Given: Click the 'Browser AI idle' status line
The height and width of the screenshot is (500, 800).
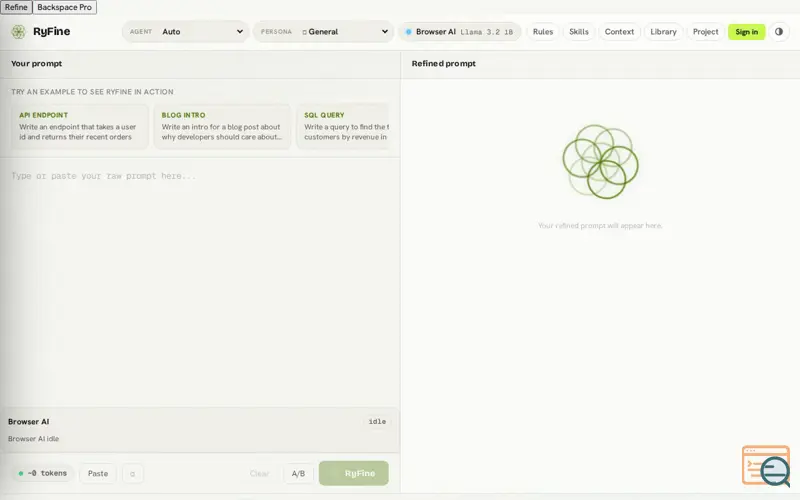Looking at the screenshot, I should 33,439.
